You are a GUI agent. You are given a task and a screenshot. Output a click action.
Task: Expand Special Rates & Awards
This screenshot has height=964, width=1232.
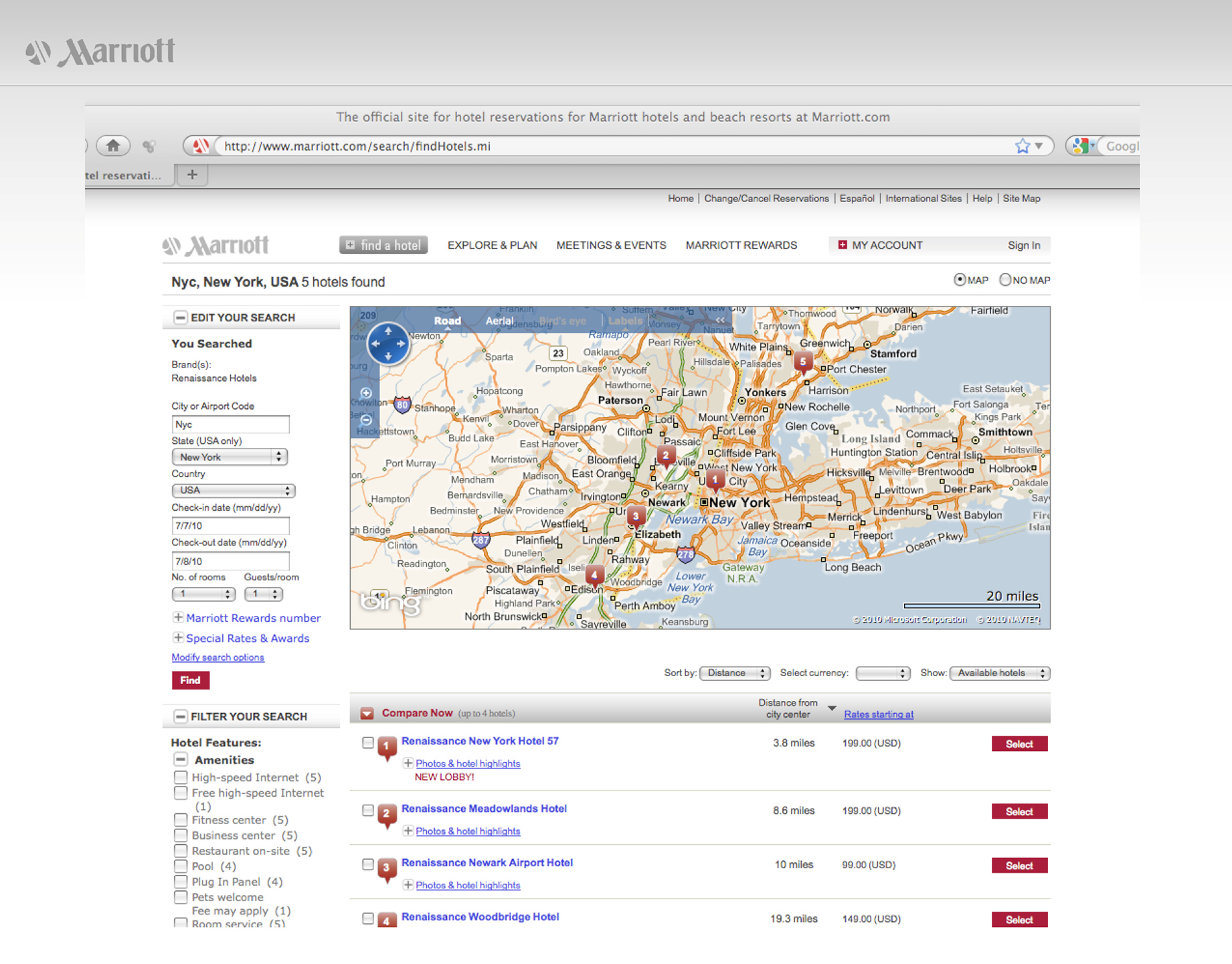point(178,637)
